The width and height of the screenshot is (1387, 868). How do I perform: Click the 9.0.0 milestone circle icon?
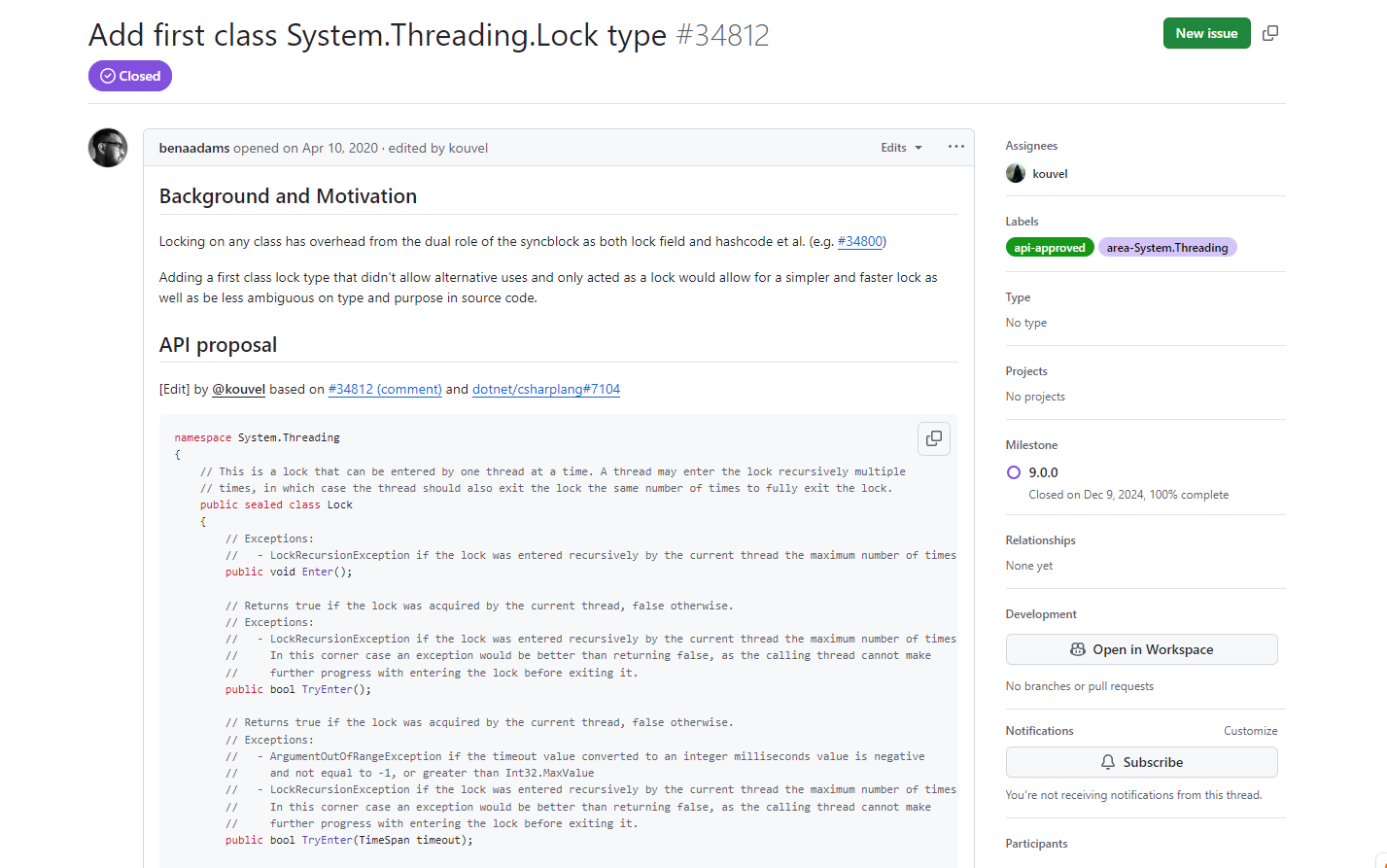pyautogui.click(x=1014, y=472)
